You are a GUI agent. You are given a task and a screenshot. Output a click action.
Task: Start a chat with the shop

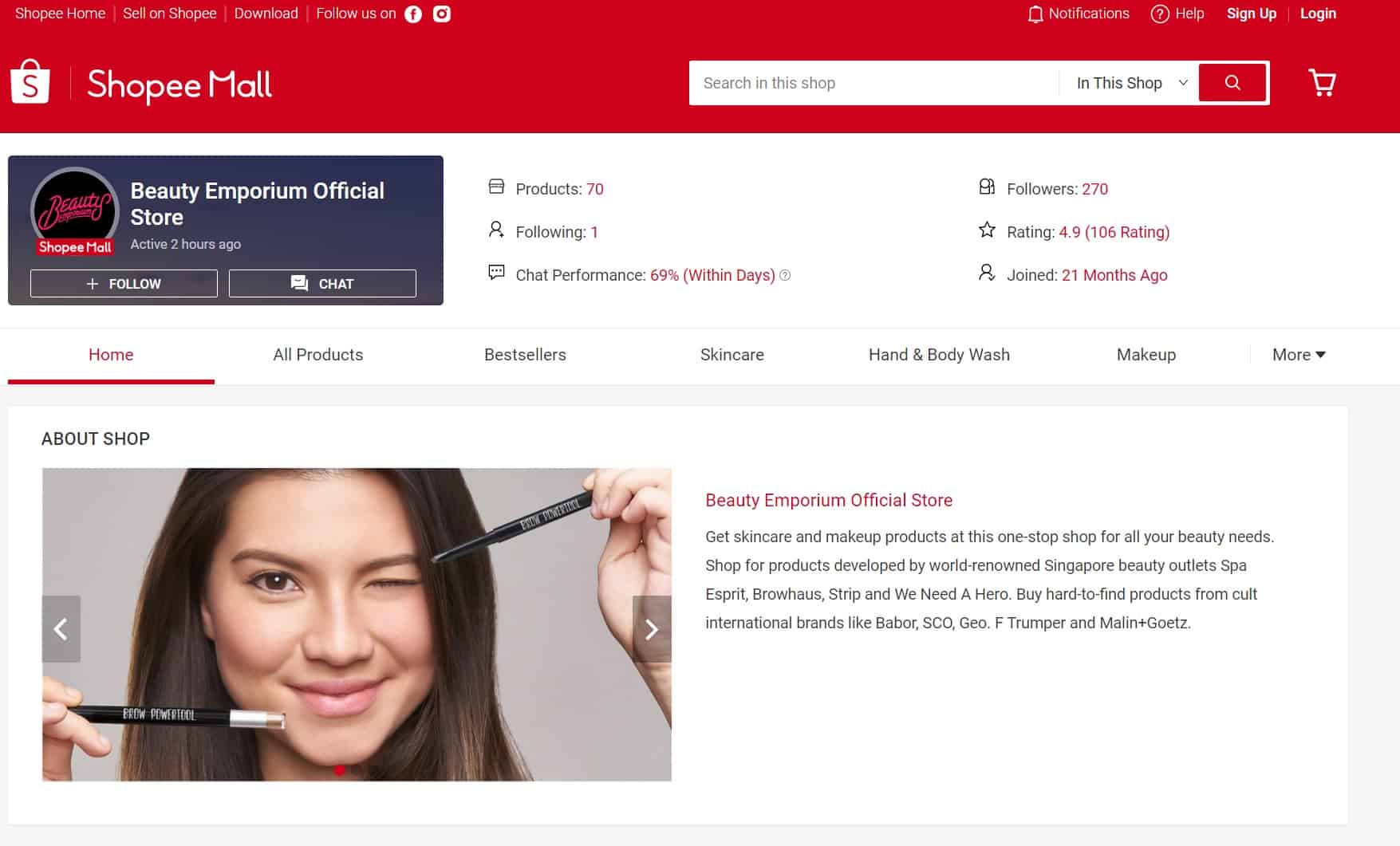click(x=322, y=284)
